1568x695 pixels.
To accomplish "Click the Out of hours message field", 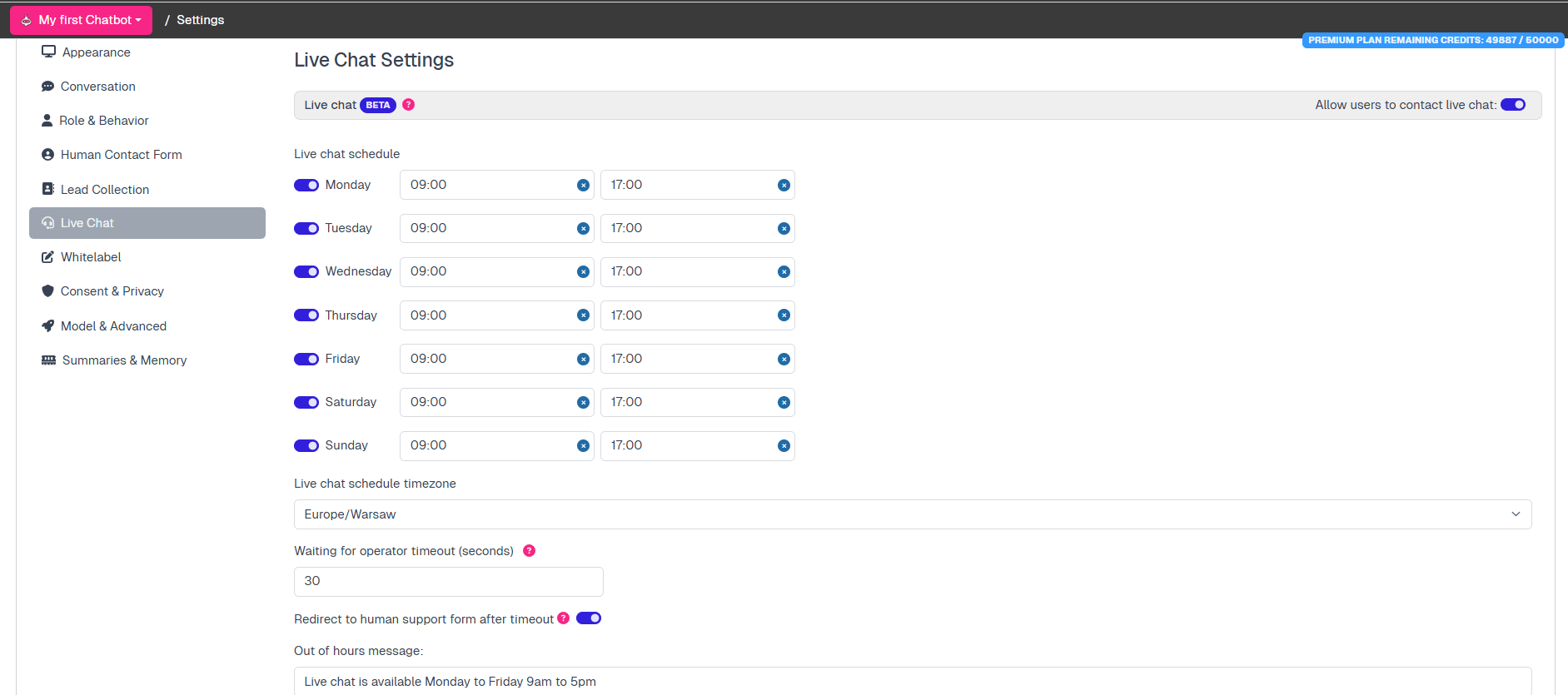I will pyautogui.click(x=912, y=681).
